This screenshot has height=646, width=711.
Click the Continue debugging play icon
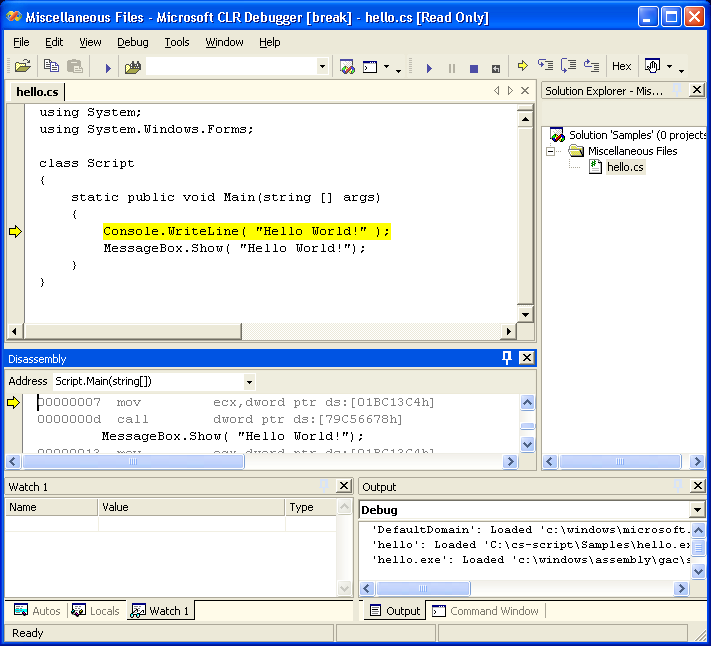pyautogui.click(x=429, y=68)
